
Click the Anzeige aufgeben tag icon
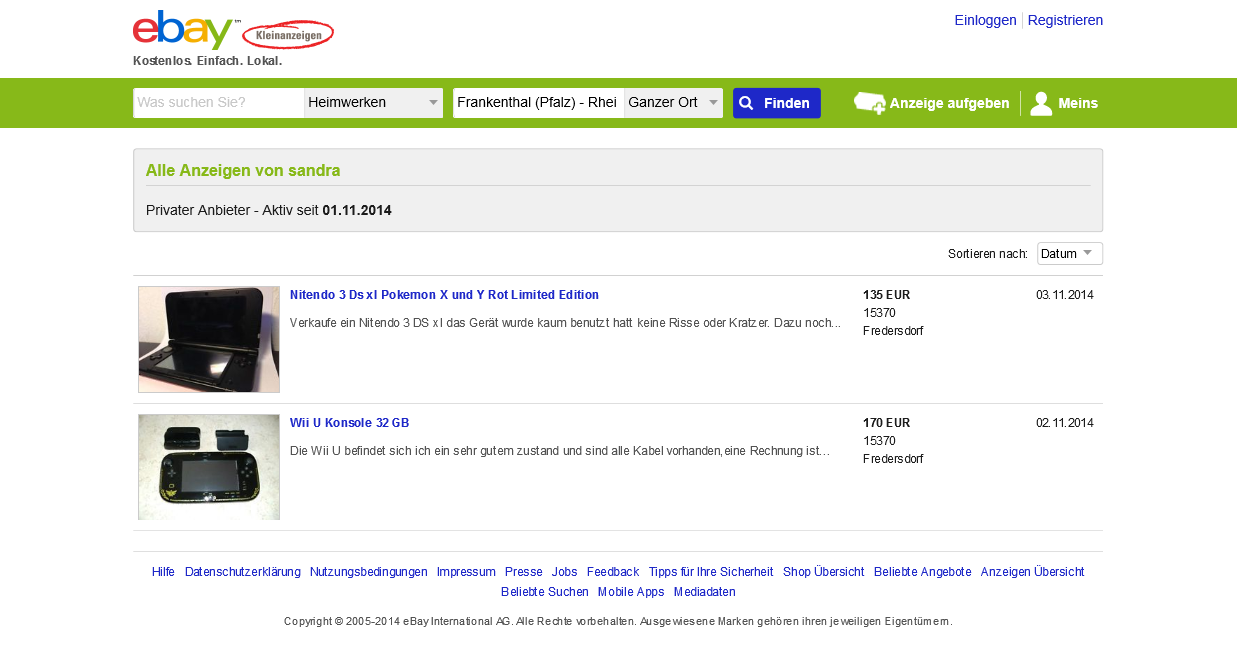[869, 103]
